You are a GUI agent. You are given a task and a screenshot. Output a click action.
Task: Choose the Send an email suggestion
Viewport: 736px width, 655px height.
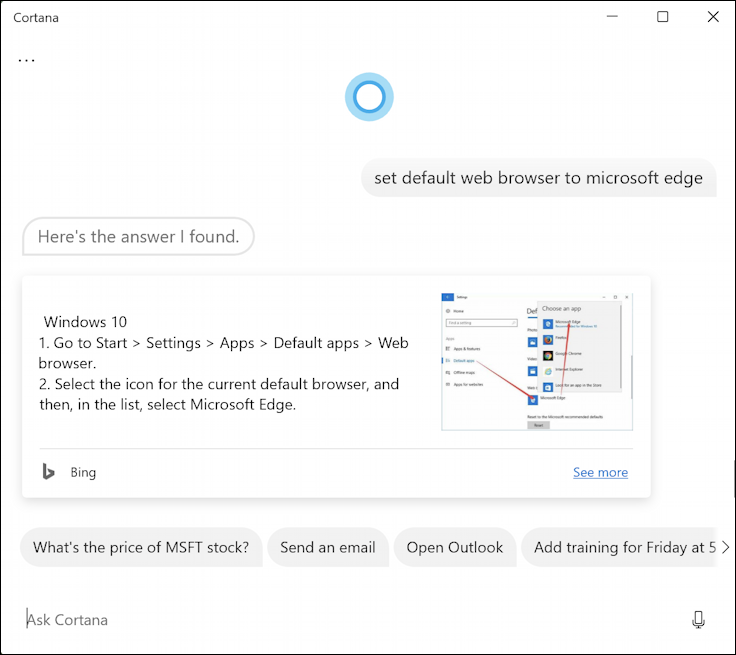click(x=328, y=547)
